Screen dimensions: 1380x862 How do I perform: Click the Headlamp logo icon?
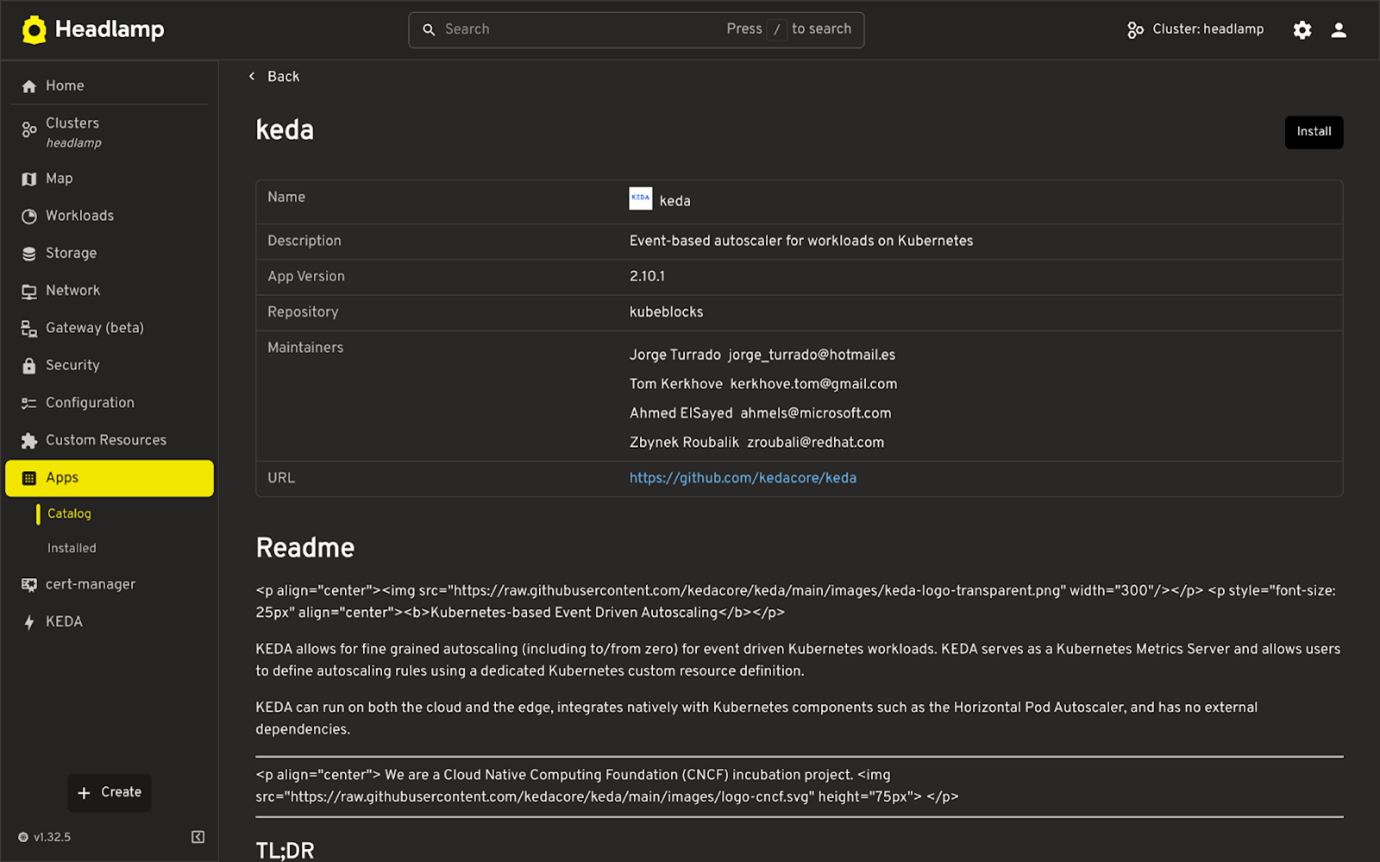coord(34,30)
